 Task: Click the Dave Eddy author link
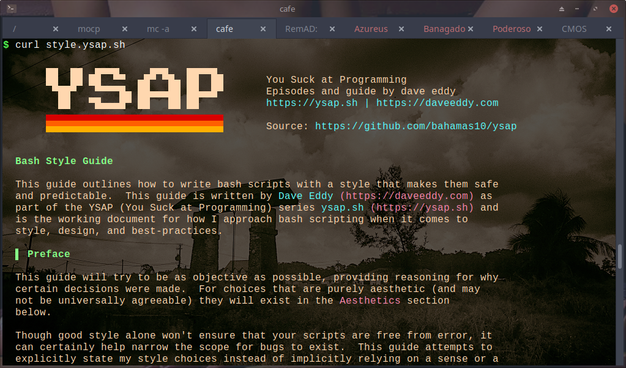coord(305,196)
